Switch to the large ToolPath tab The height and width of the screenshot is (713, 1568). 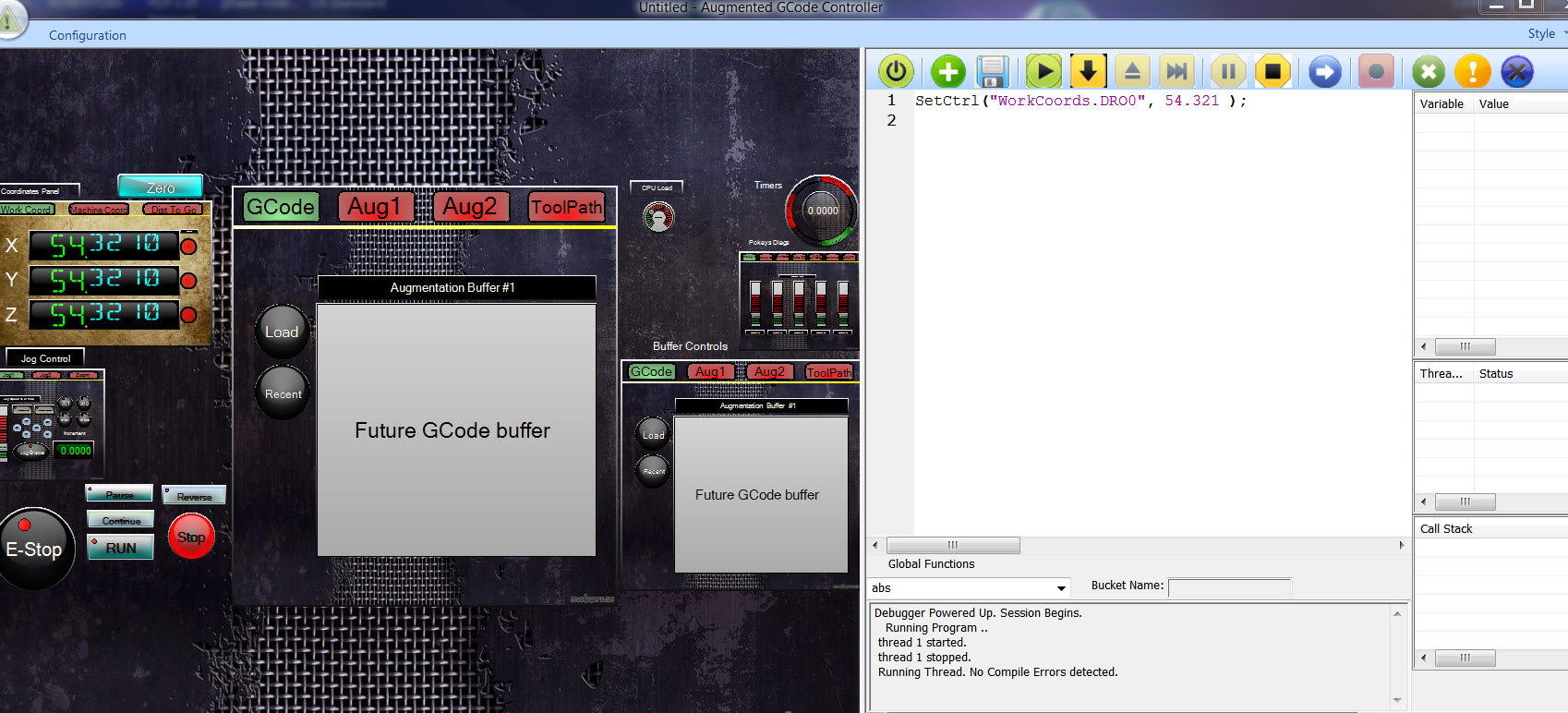566,207
